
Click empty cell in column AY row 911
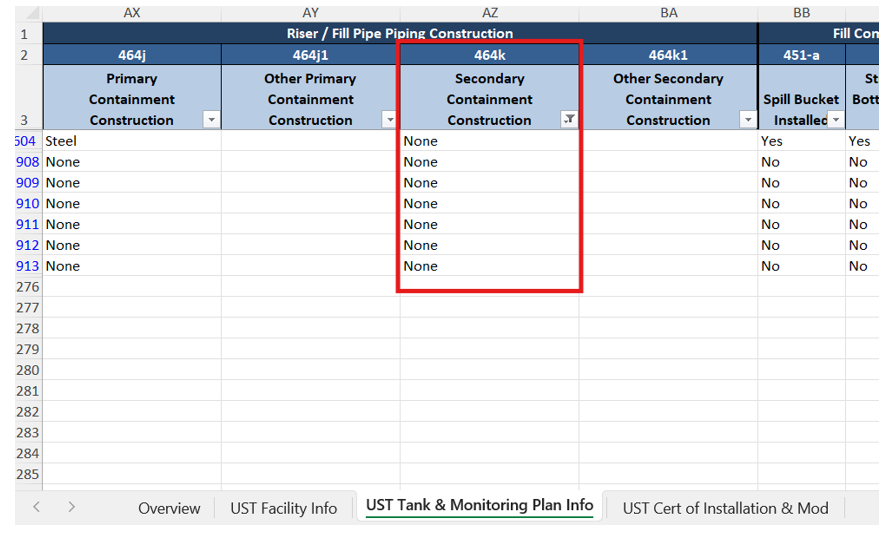point(311,224)
